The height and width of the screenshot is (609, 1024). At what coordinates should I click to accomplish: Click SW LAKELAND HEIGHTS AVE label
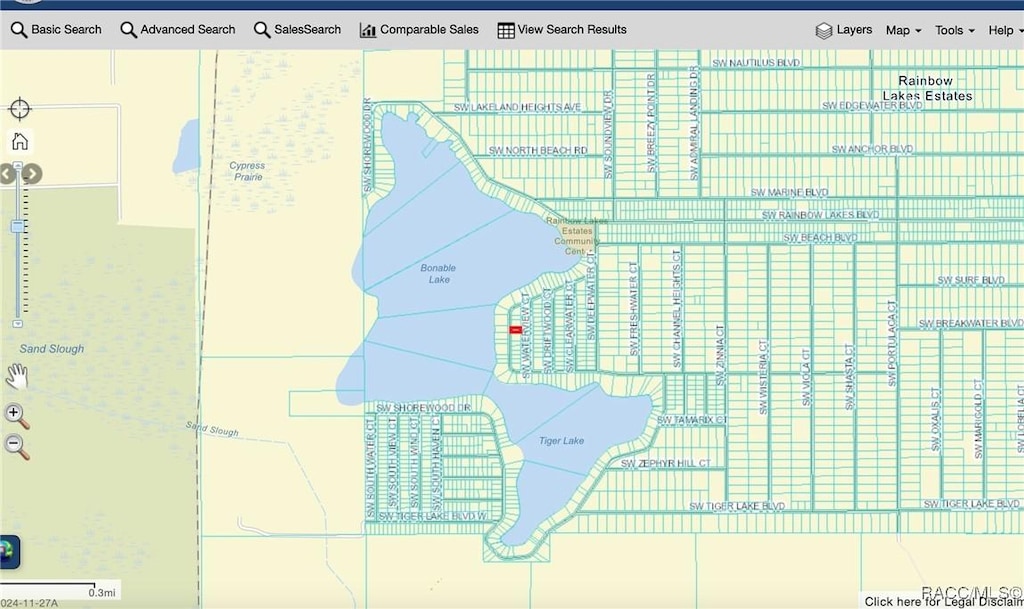517,107
